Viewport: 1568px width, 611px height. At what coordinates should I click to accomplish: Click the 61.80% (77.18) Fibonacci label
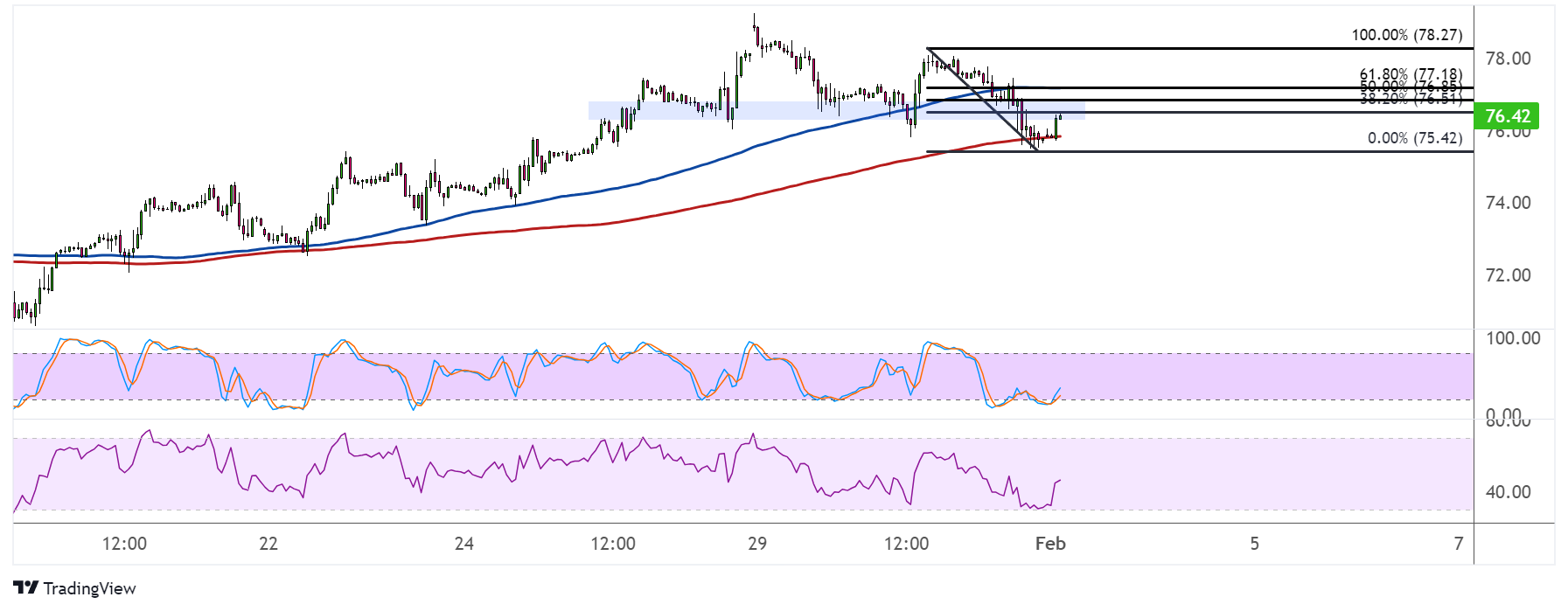[x=1411, y=75]
